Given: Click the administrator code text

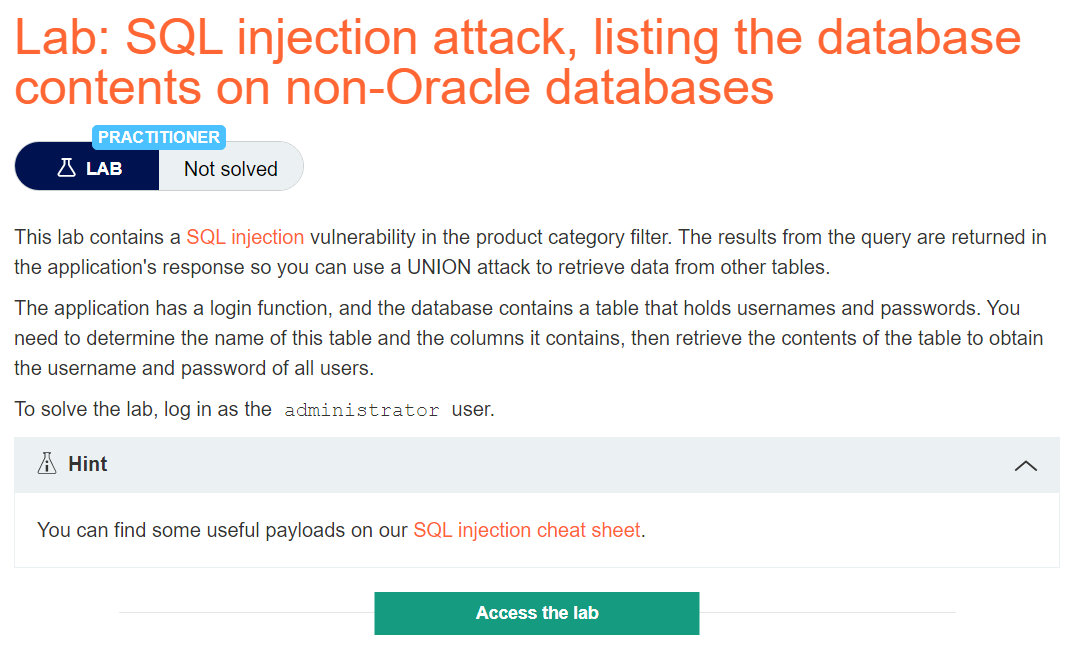Looking at the screenshot, I should [362, 410].
